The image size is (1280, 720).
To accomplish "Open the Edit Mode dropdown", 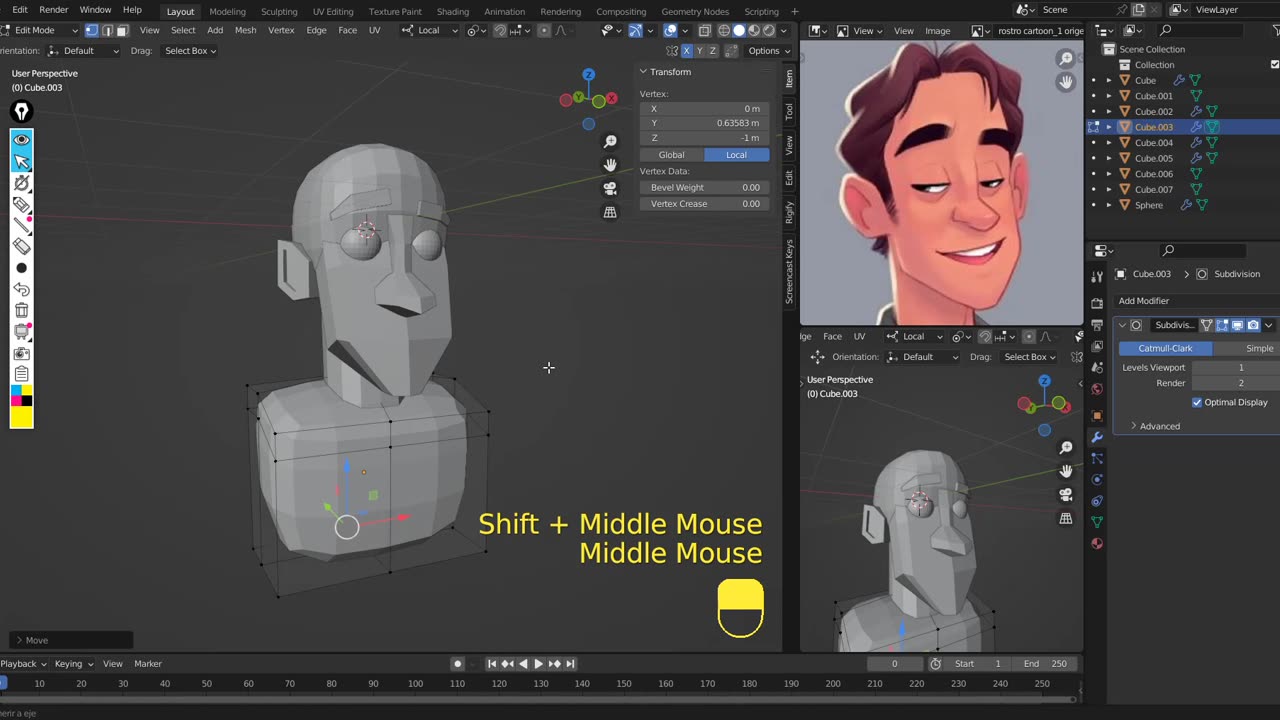I will pos(40,30).
